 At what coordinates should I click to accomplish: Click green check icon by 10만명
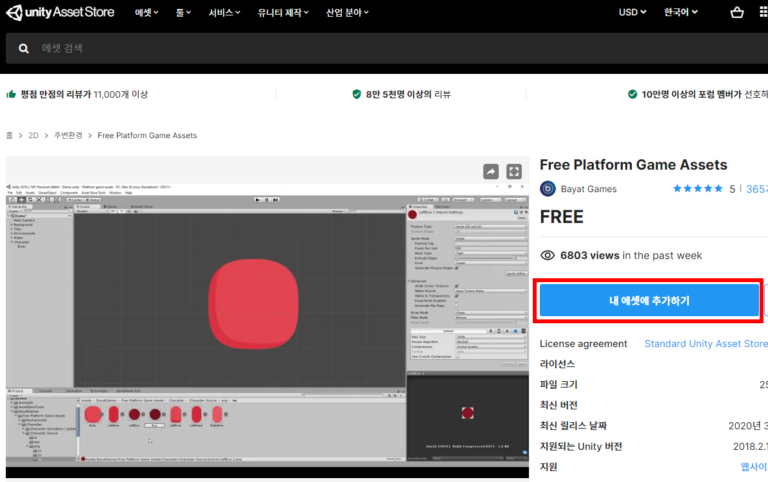632,94
